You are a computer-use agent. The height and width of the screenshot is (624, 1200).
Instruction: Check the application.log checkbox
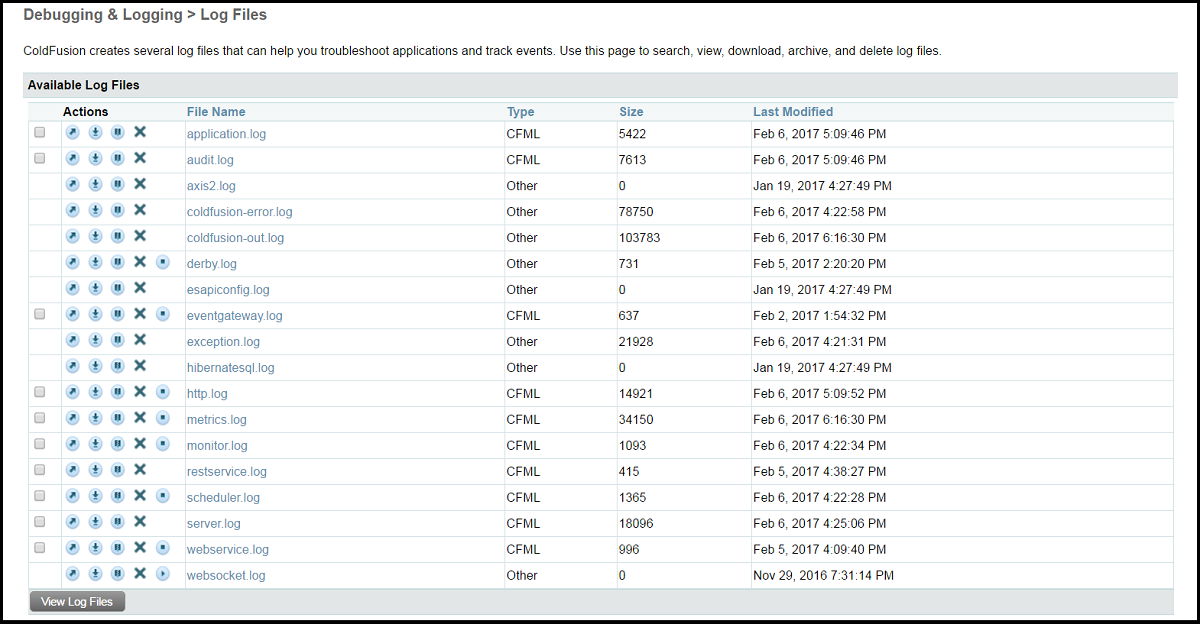click(40, 132)
